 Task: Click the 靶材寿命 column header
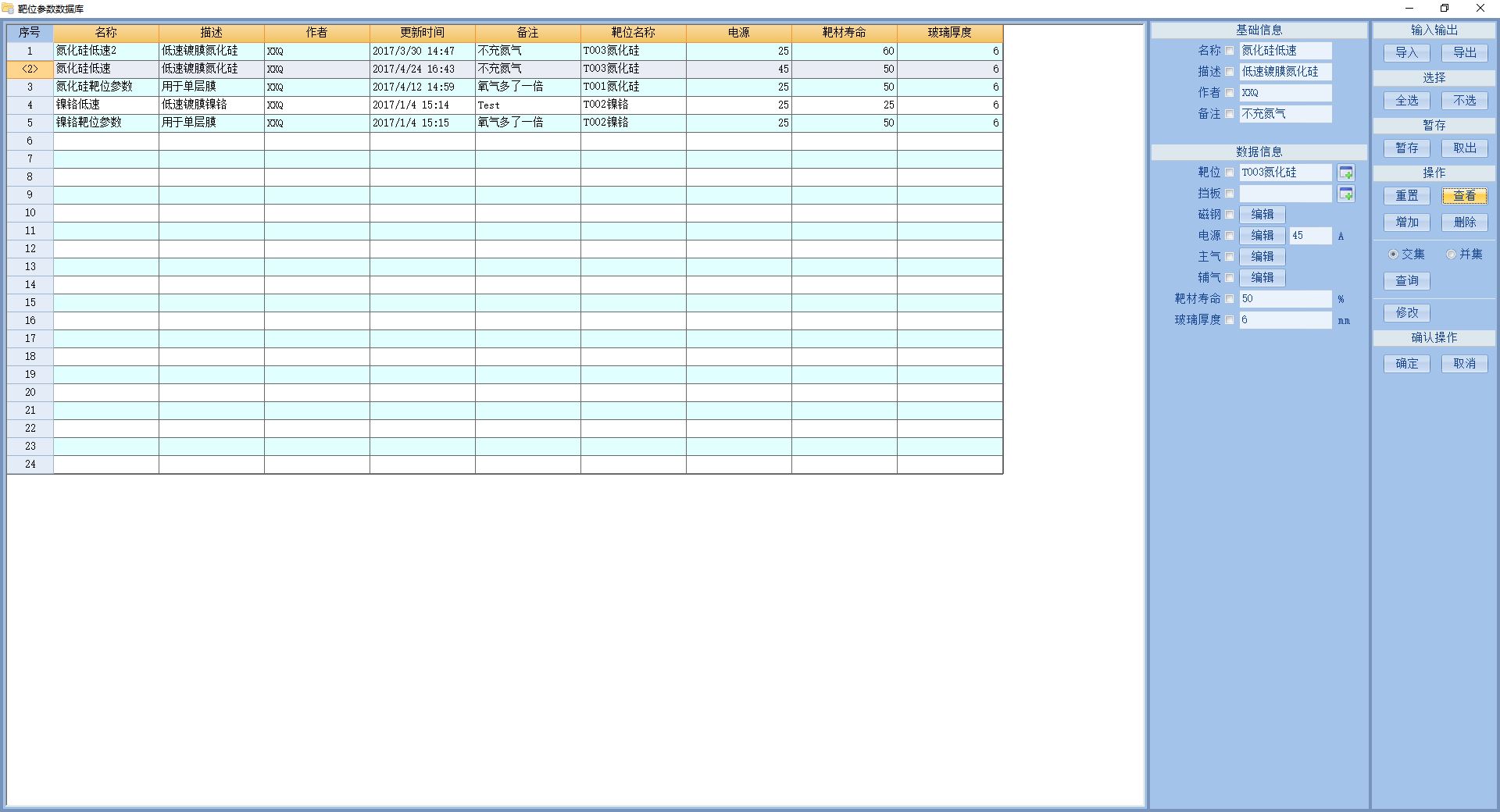pyautogui.click(x=845, y=33)
